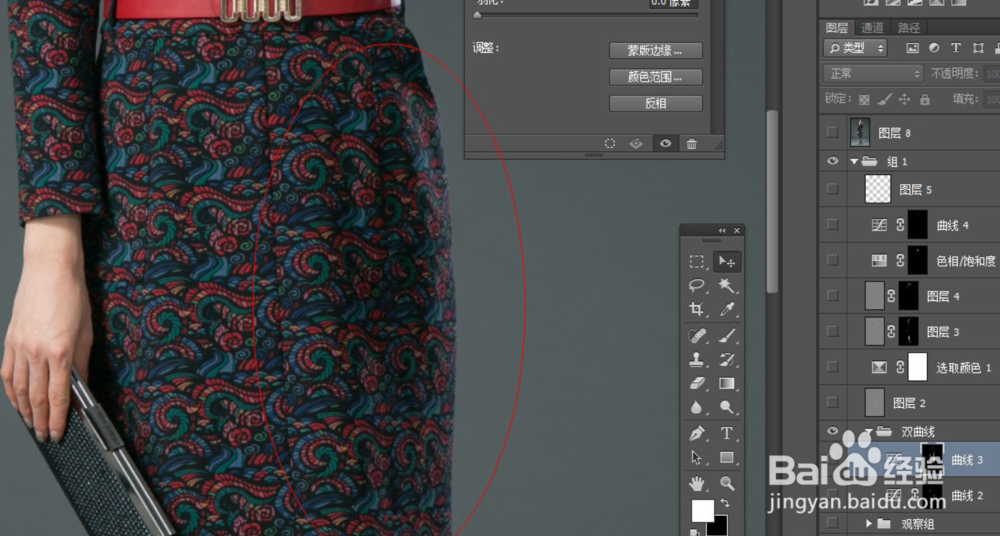Show layer 图层 5 visibility box
Screen dimensions: 1000x536
click(832, 189)
